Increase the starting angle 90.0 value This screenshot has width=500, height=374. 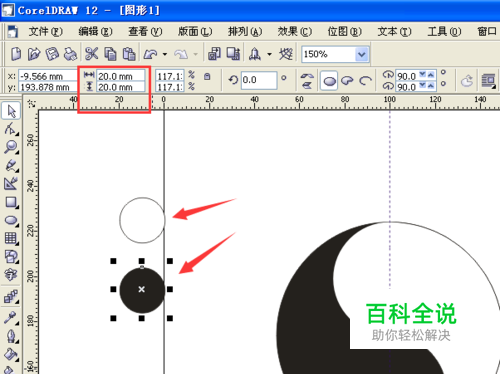coord(431,75)
